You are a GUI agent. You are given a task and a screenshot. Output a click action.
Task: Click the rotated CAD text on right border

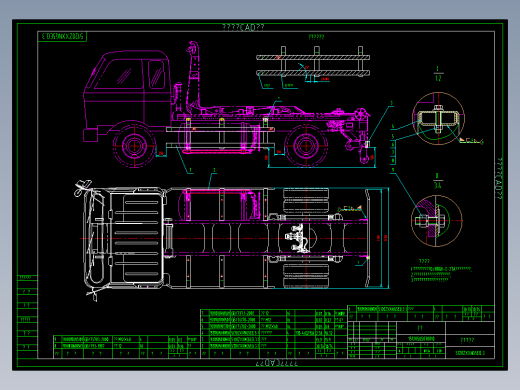click(499, 179)
